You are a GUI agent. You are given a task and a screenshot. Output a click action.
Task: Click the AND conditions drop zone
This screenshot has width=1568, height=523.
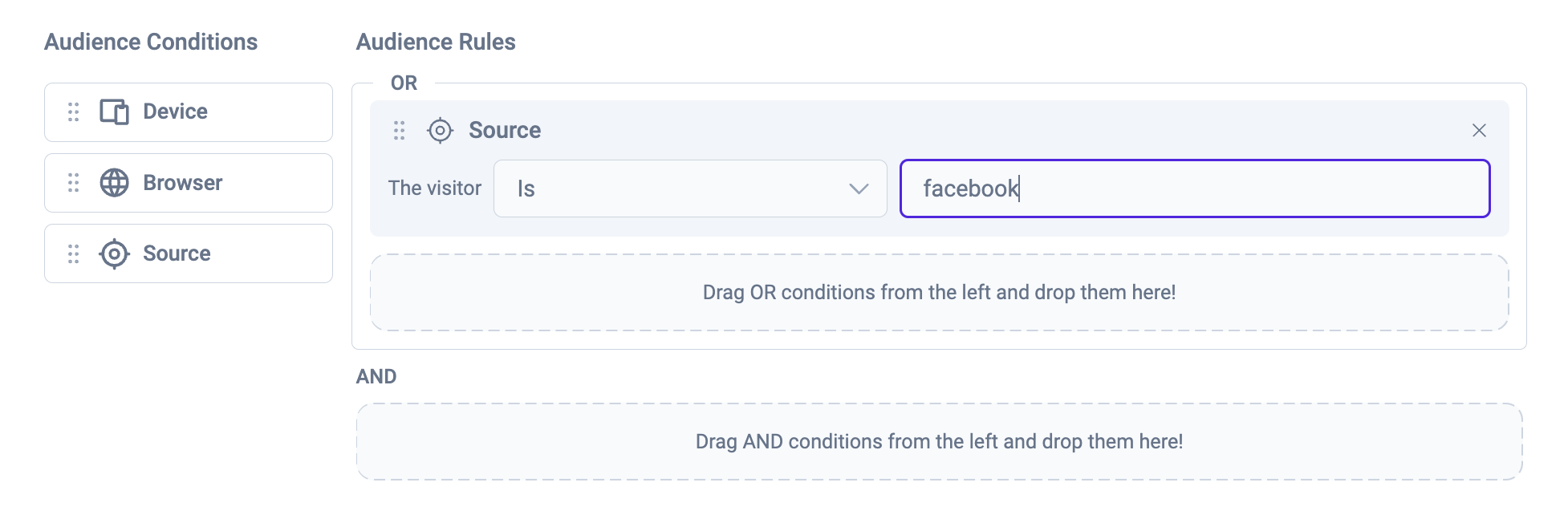[x=939, y=441]
